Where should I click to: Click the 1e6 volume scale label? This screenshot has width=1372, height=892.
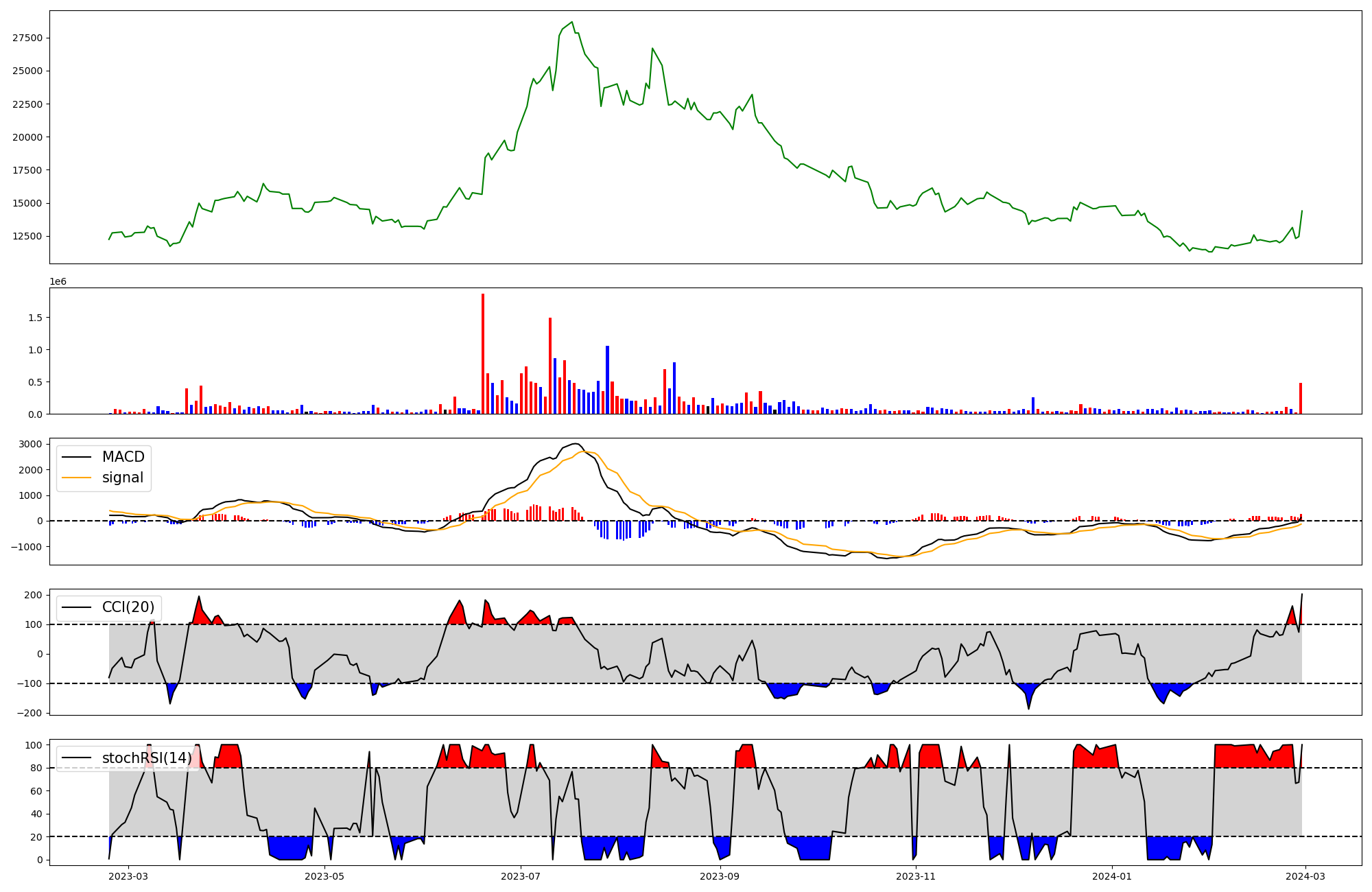click(58, 281)
